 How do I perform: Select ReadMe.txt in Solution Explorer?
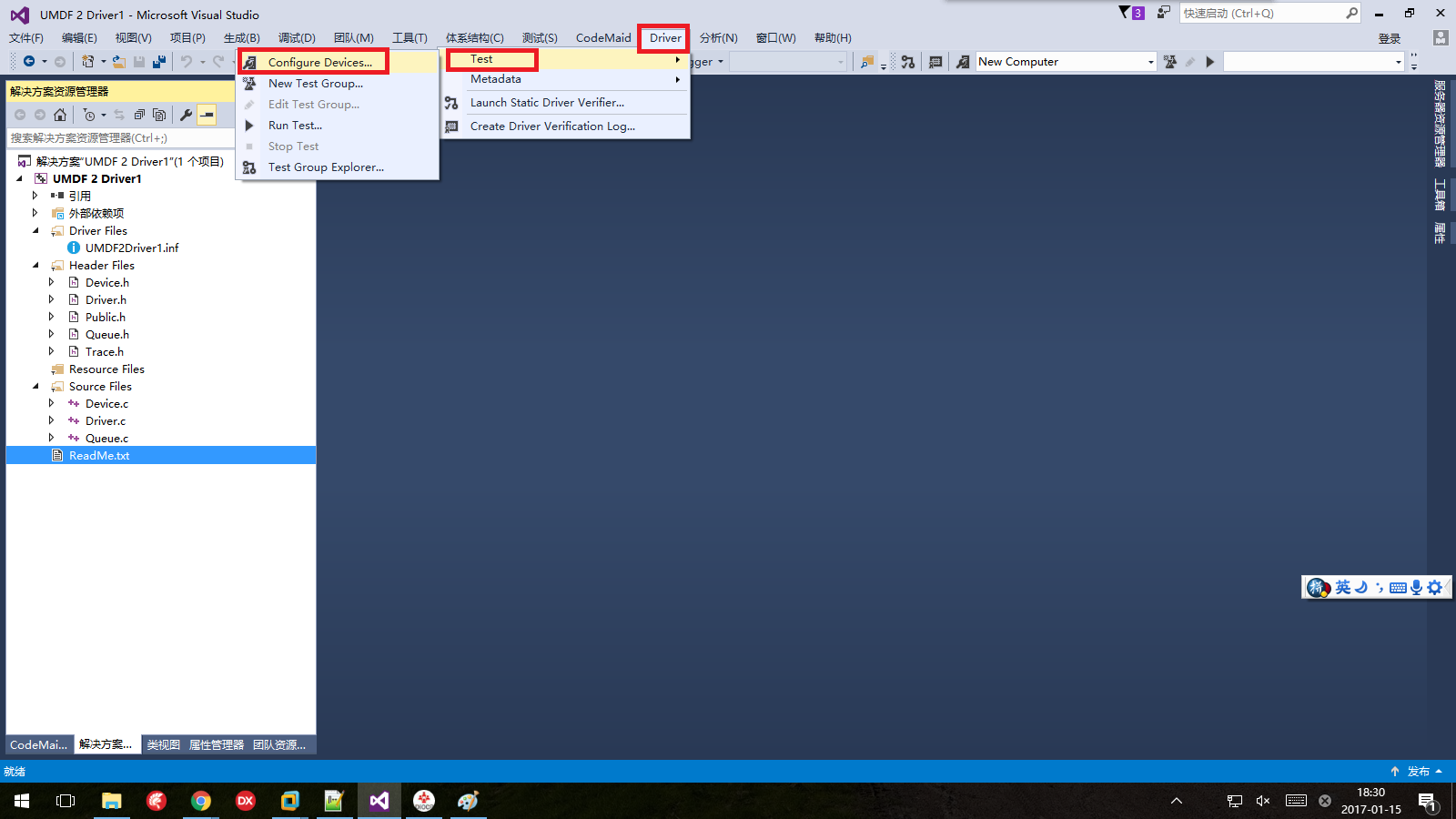[x=98, y=455]
